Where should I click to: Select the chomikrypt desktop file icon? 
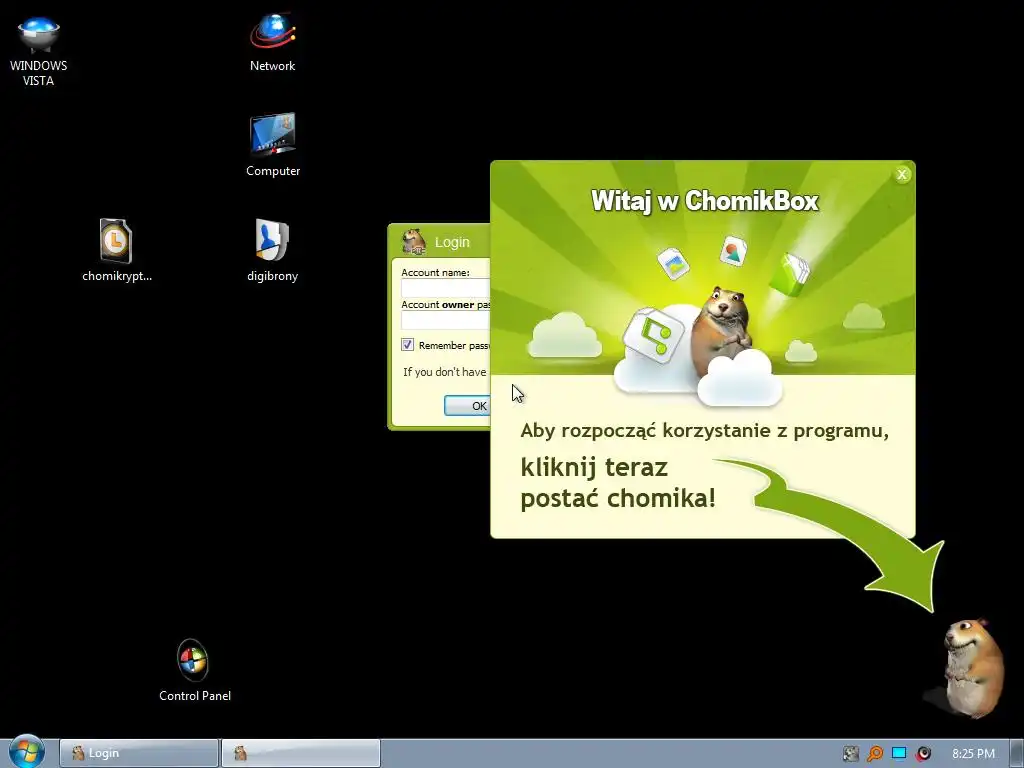(x=117, y=250)
